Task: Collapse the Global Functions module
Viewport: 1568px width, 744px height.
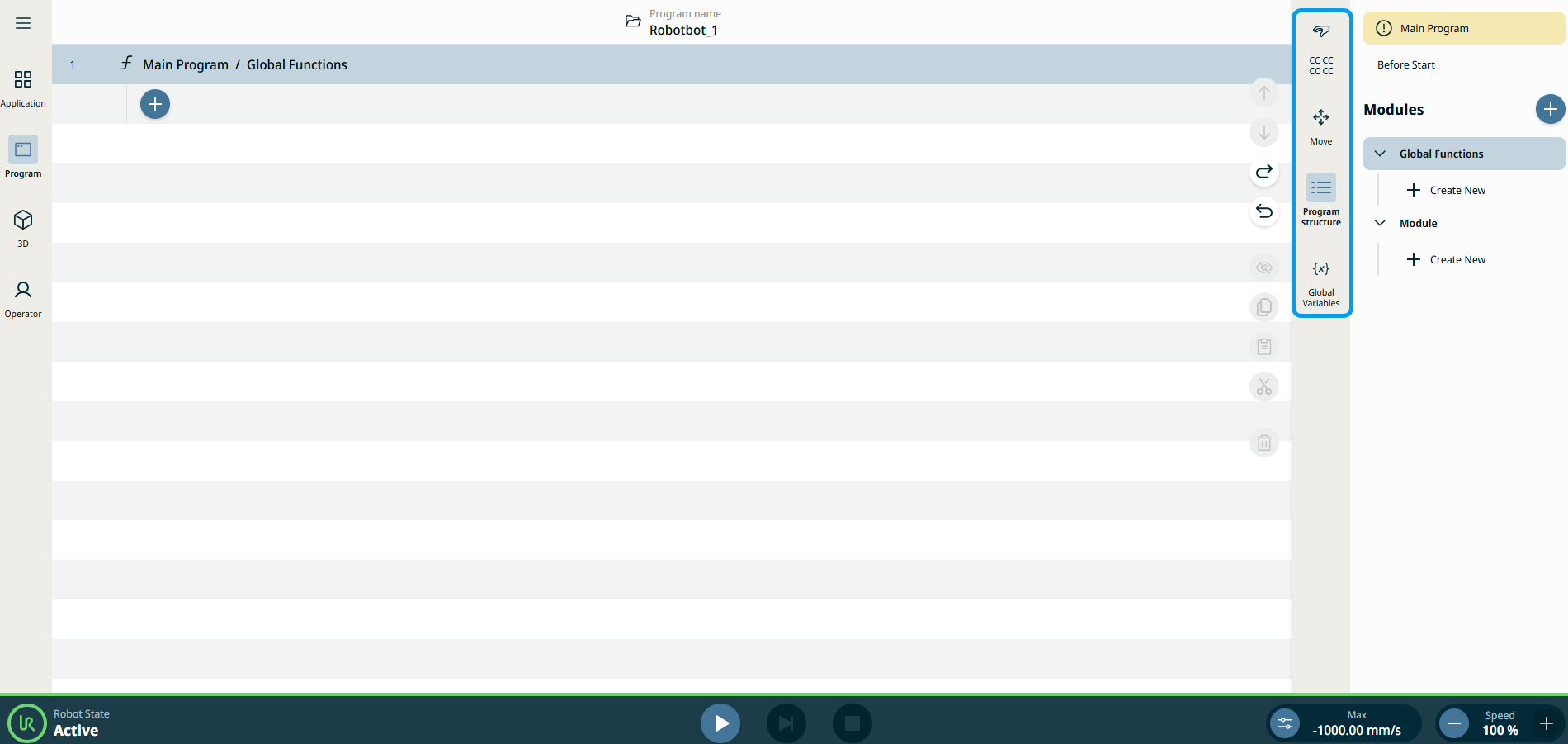Action: pyautogui.click(x=1380, y=154)
